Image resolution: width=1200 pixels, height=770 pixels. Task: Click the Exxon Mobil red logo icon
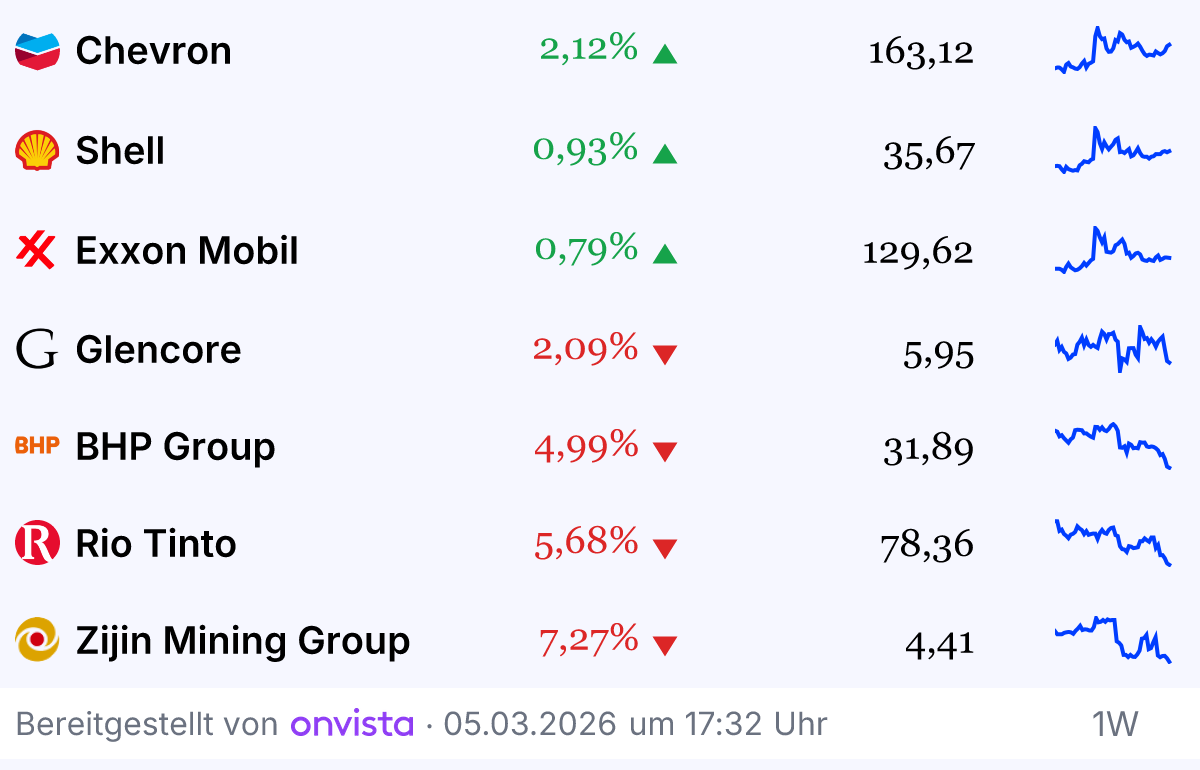pyautogui.click(x=37, y=250)
